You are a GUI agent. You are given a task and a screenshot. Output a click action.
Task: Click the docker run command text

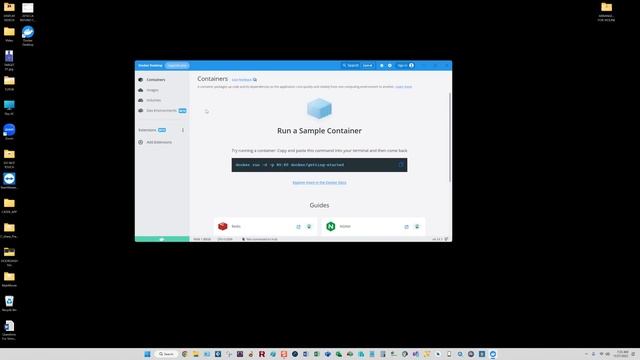pos(290,165)
